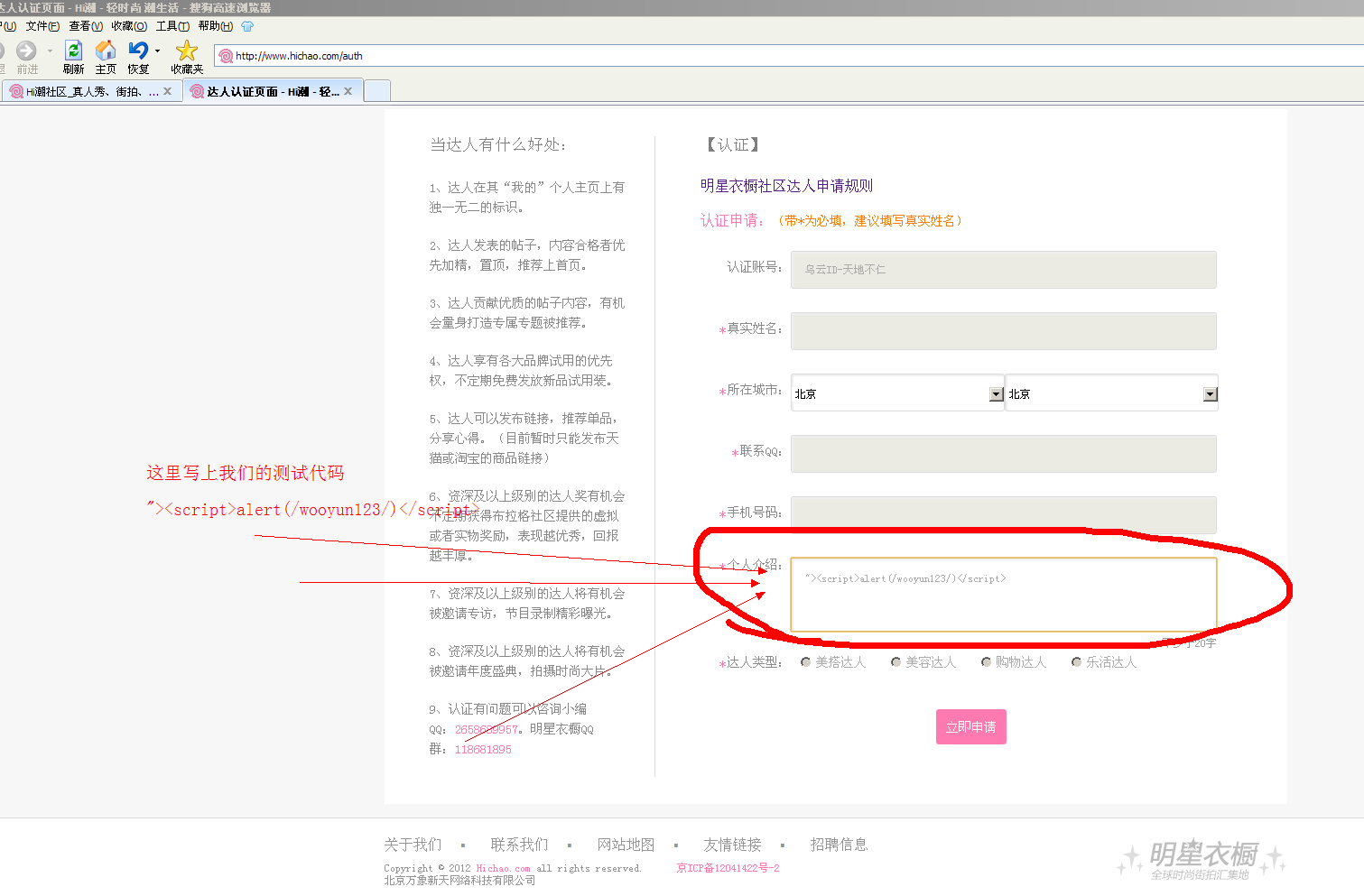Click the QQ number 2658689957 link
The image size is (1364, 896).
tap(486, 729)
